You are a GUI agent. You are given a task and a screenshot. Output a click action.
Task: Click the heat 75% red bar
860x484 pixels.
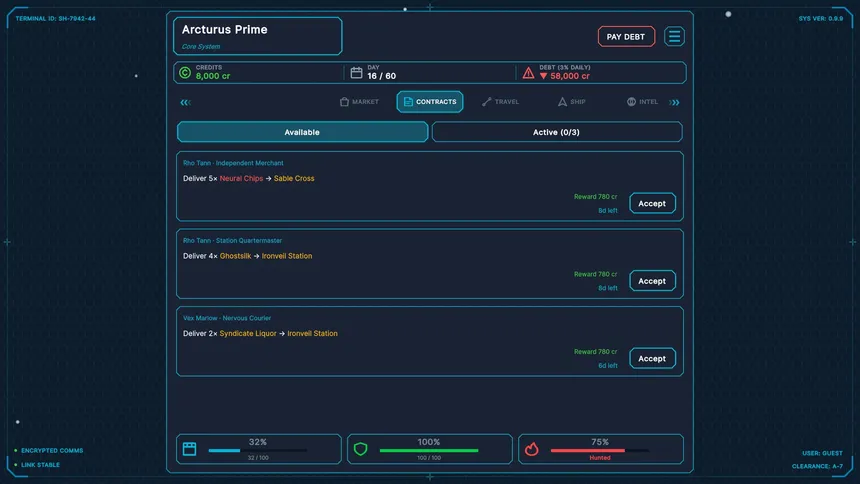click(600, 451)
